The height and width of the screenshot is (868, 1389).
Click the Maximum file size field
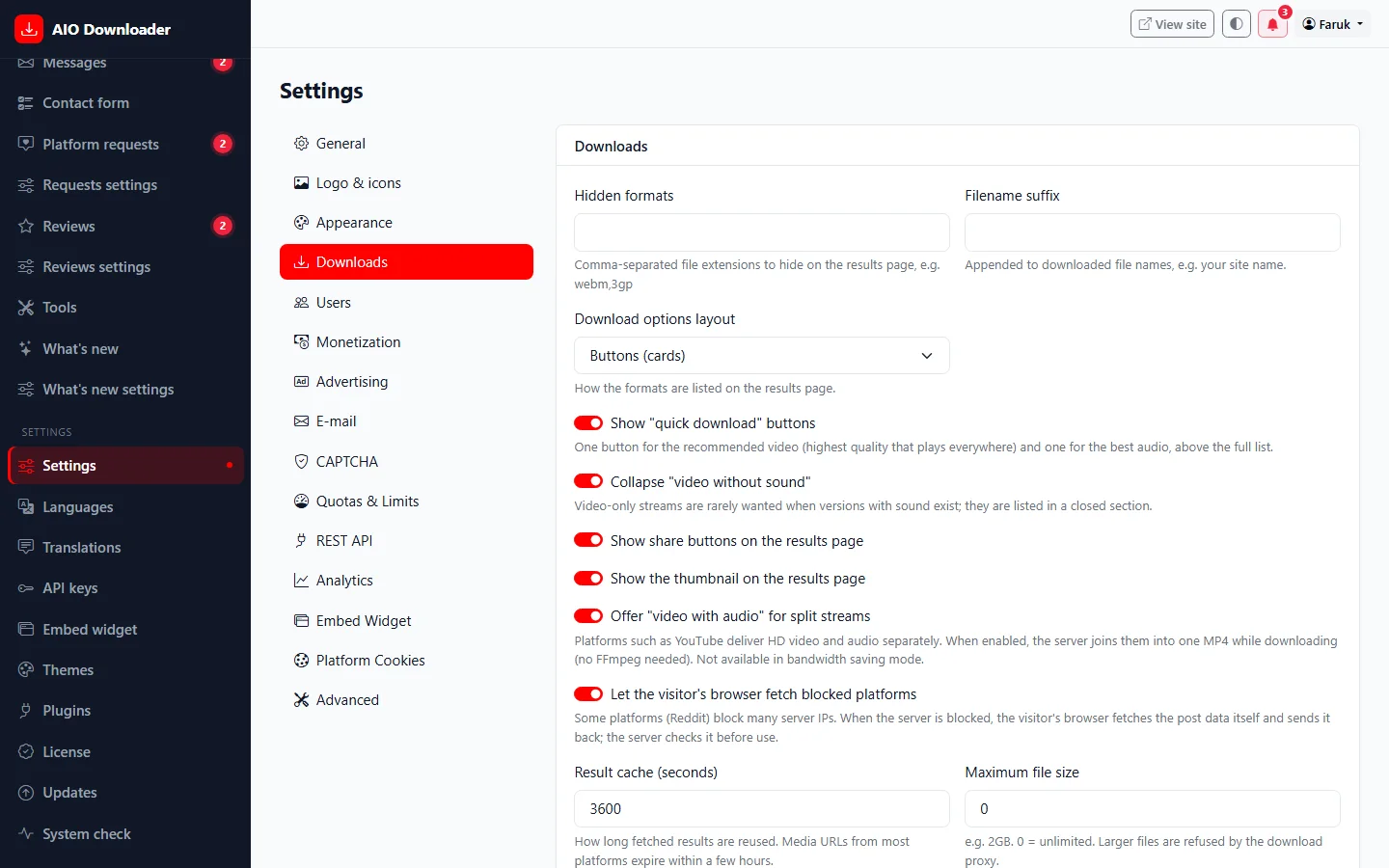point(1153,809)
